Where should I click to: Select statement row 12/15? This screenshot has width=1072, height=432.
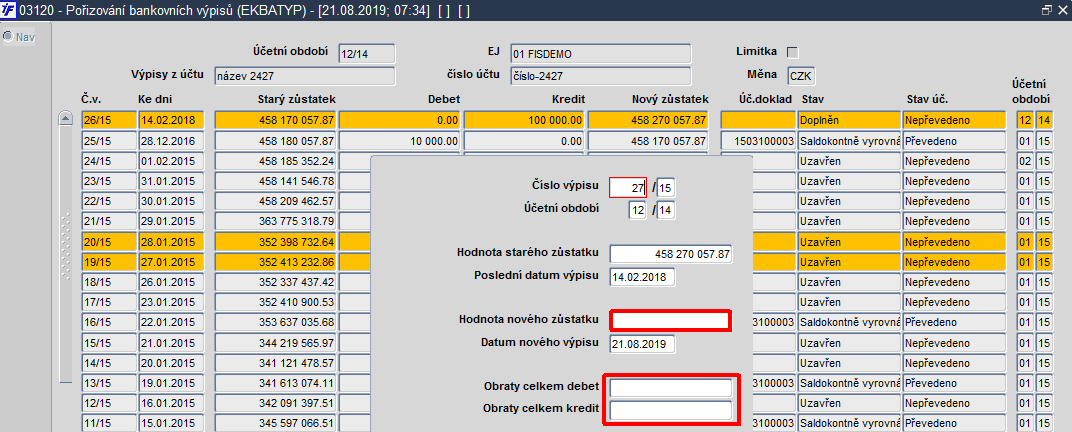107,403
